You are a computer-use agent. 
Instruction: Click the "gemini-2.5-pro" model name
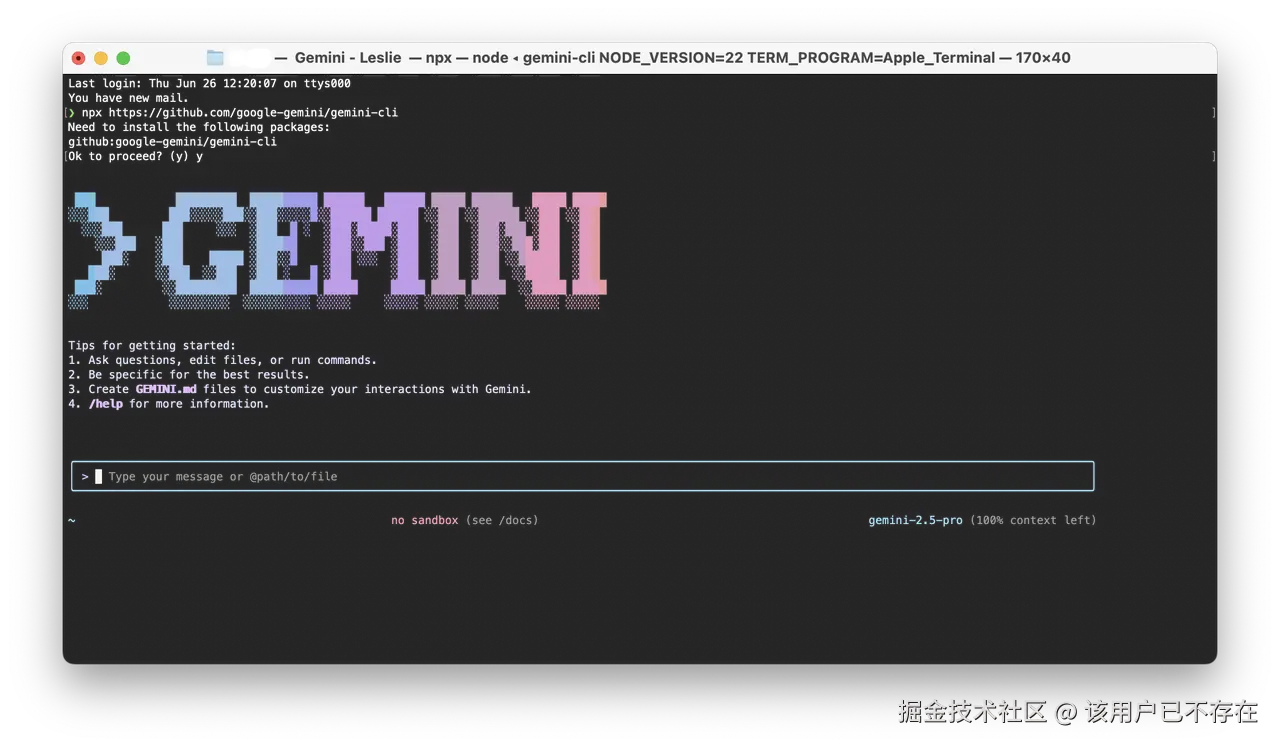(x=916, y=520)
